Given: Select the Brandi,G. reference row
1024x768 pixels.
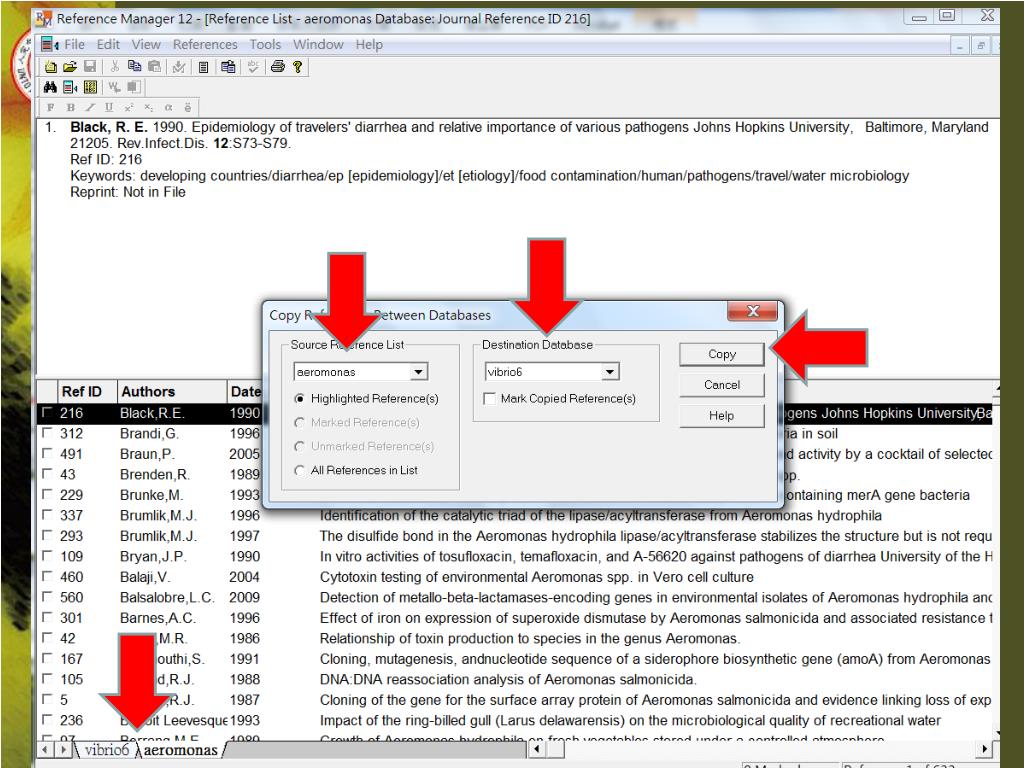Looking at the screenshot, I should [x=515, y=433].
